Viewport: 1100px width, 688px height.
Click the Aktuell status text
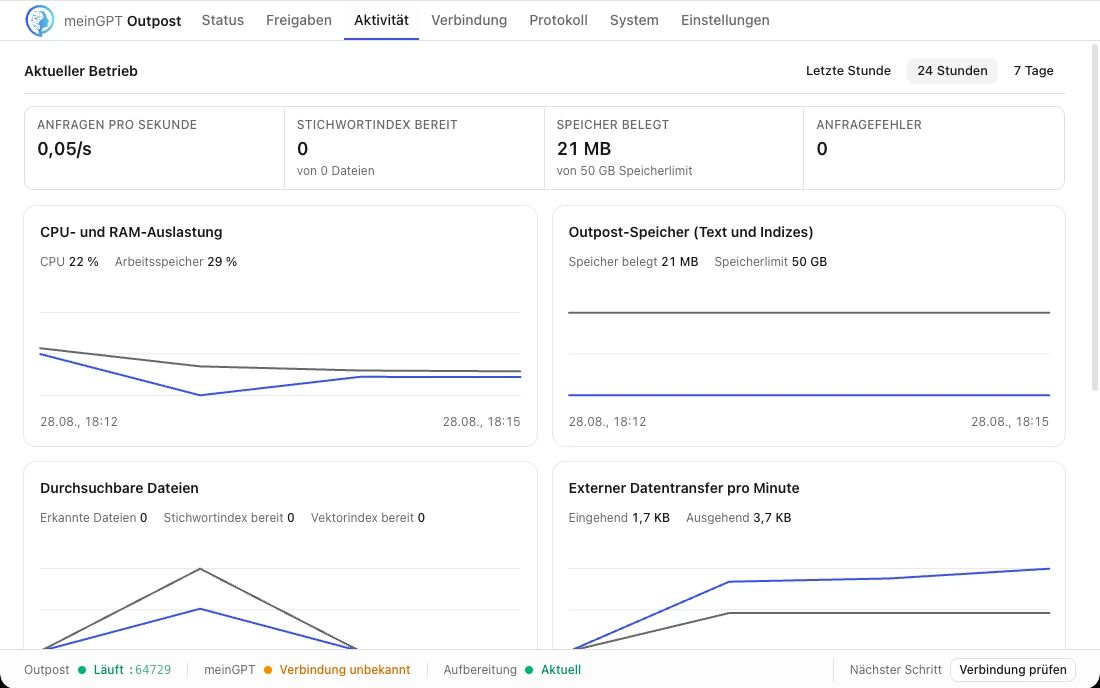tap(561, 670)
